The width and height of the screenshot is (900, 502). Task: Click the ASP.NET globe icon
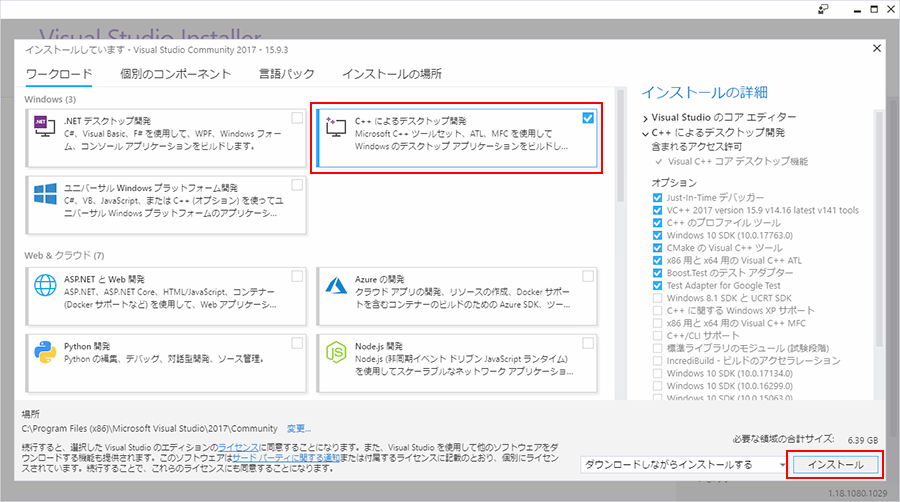click(x=45, y=285)
